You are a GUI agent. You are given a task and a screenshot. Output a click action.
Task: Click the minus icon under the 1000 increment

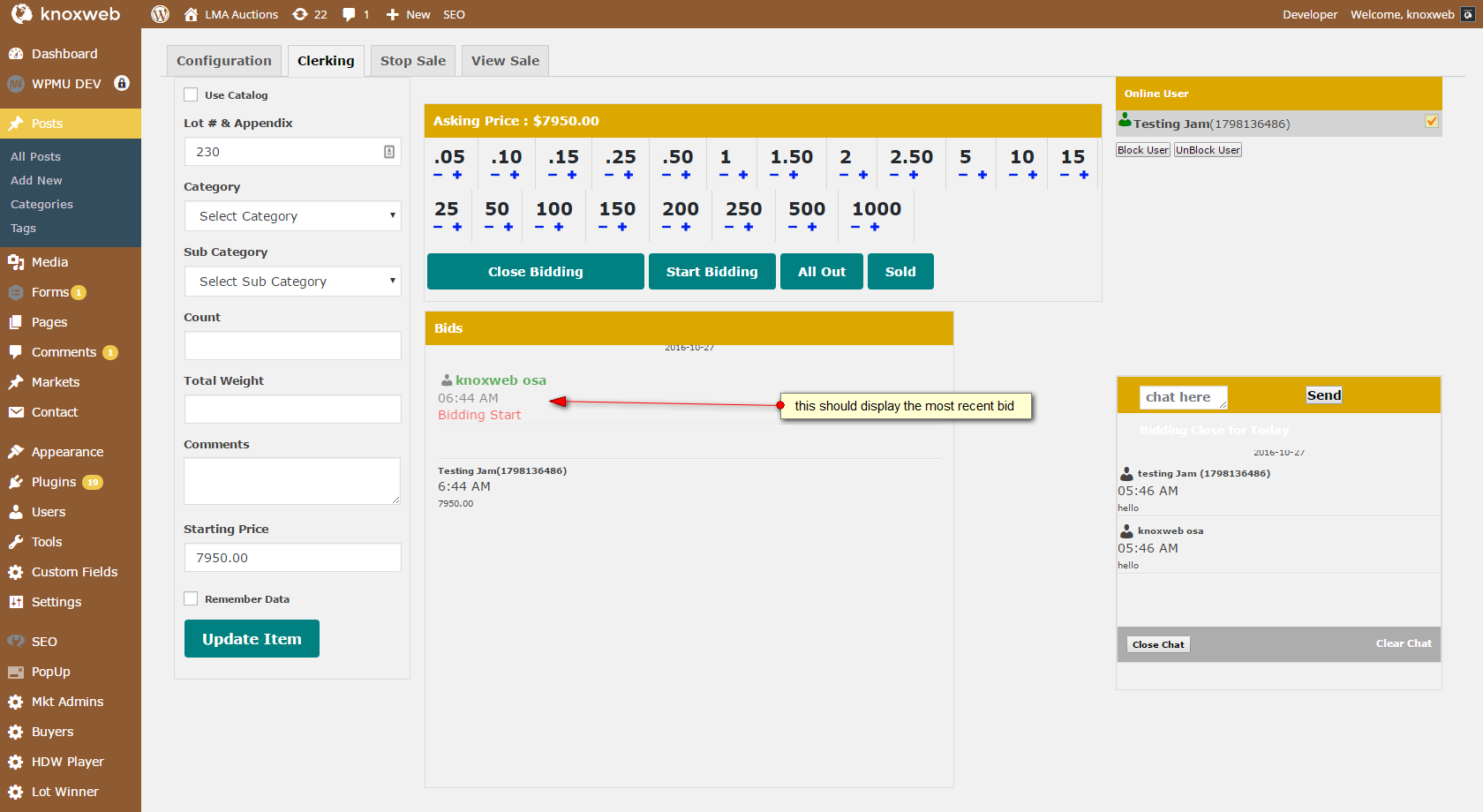coord(855,227)
